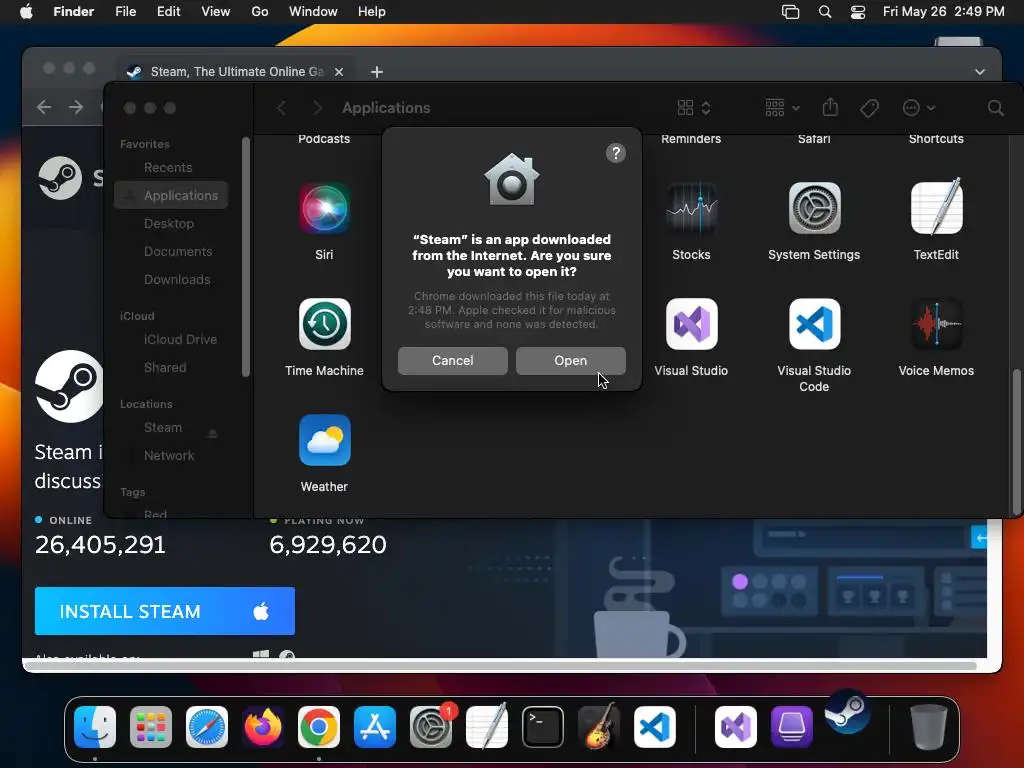This screenshot has width=1024, height=768.
Task: Open the Window menu
Action: 313,11
